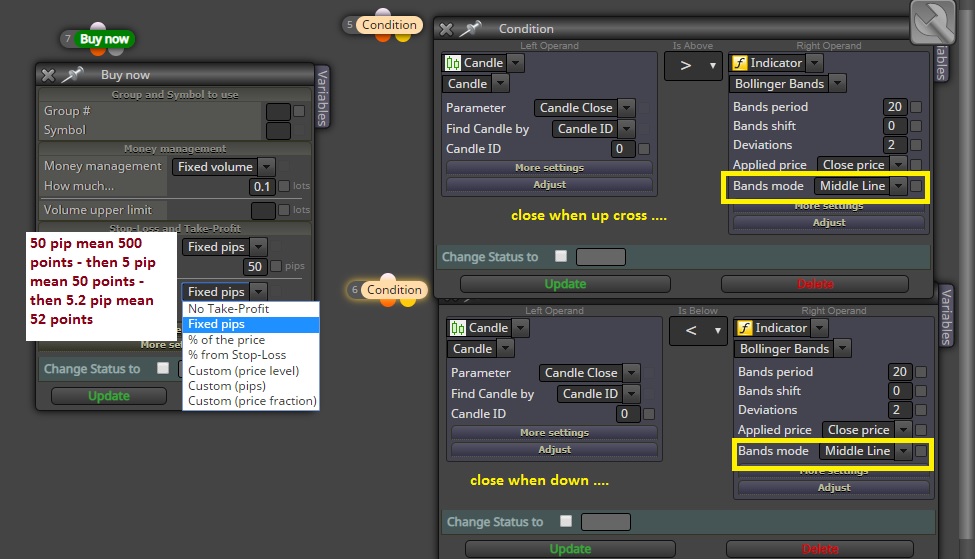Click the Volume upper limit field
Viewport: 975px width, 559px height.
(x=263, y=211)
